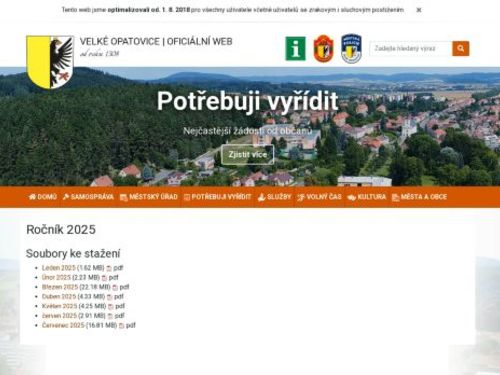500x375 pixels.
Task: Click the pdf icon beside Červenec 2025
Action: click(x=121, y=326)
